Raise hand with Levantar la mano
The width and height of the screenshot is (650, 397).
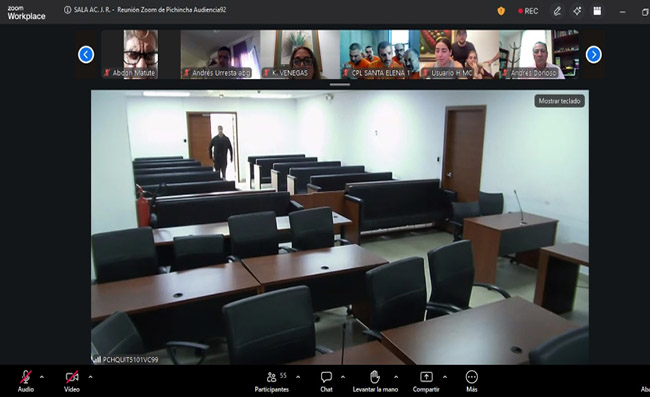coord(375,381)
